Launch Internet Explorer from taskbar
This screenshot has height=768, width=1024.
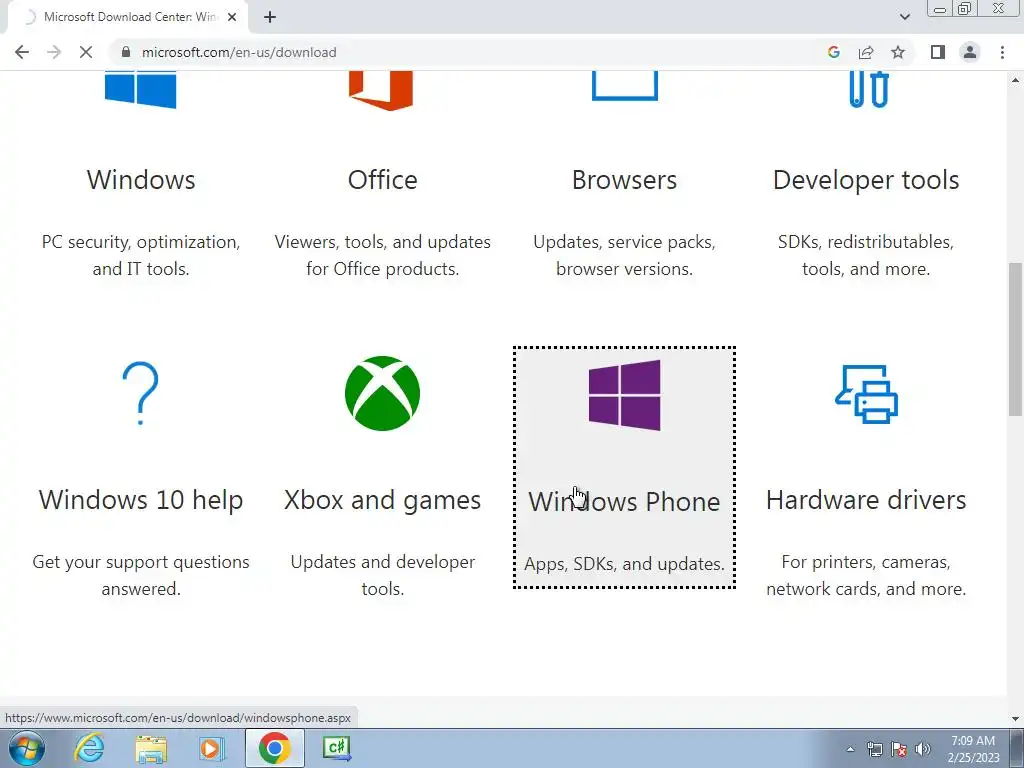pyautogui.click(x=89, y=748)
